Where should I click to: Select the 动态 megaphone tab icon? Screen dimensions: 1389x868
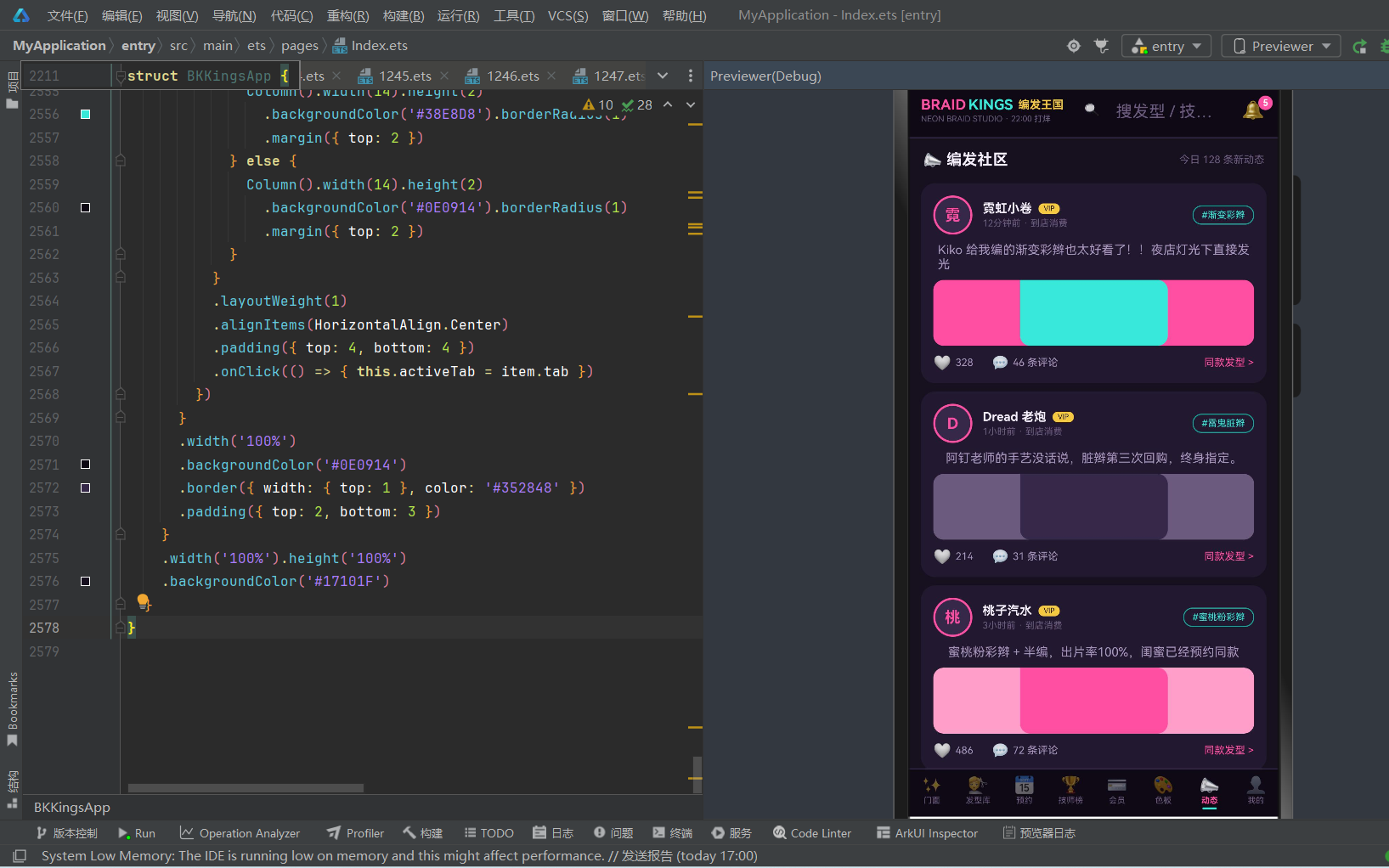[x=1210, y=785]
